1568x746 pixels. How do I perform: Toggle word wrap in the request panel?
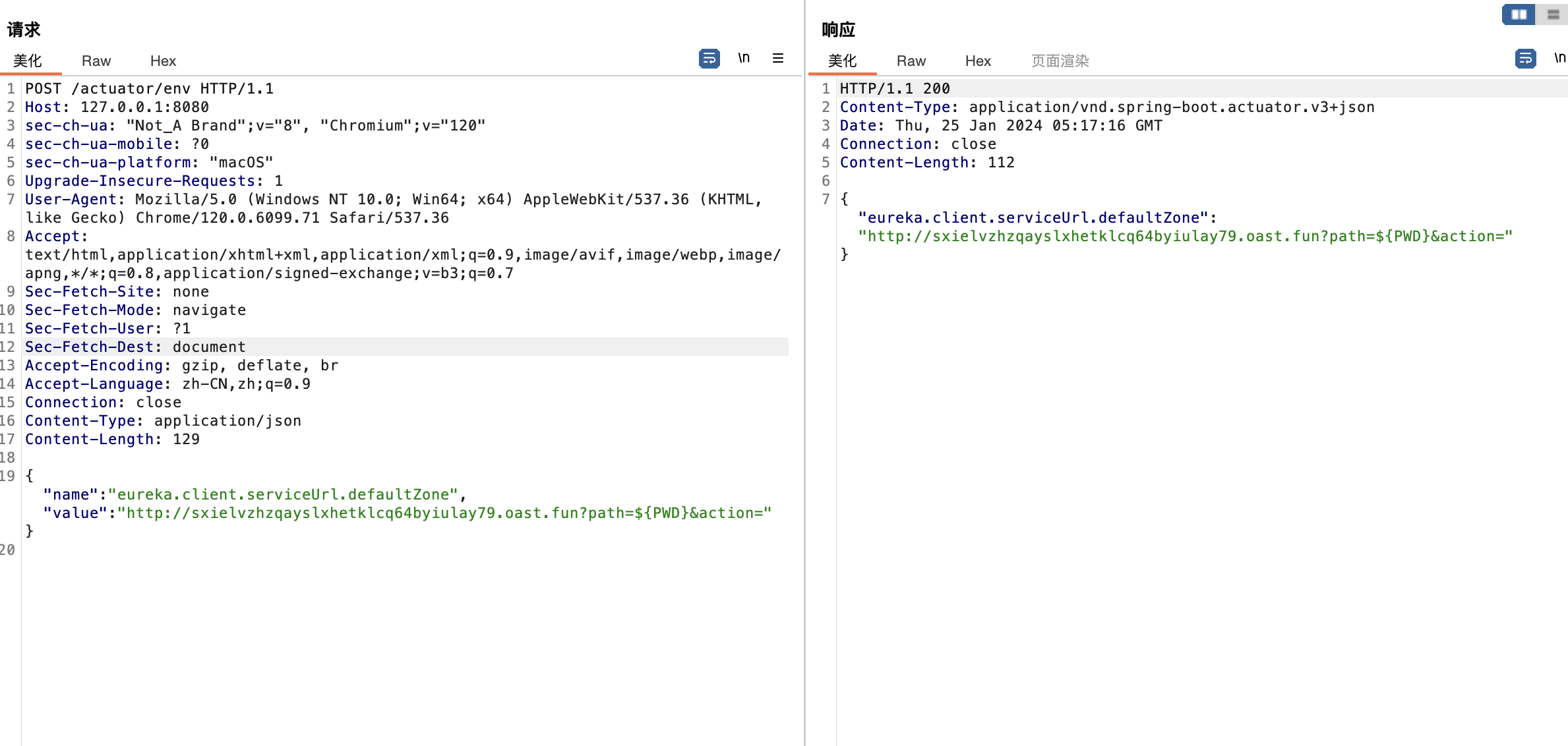pyautogui.click(x=709, y=59)
